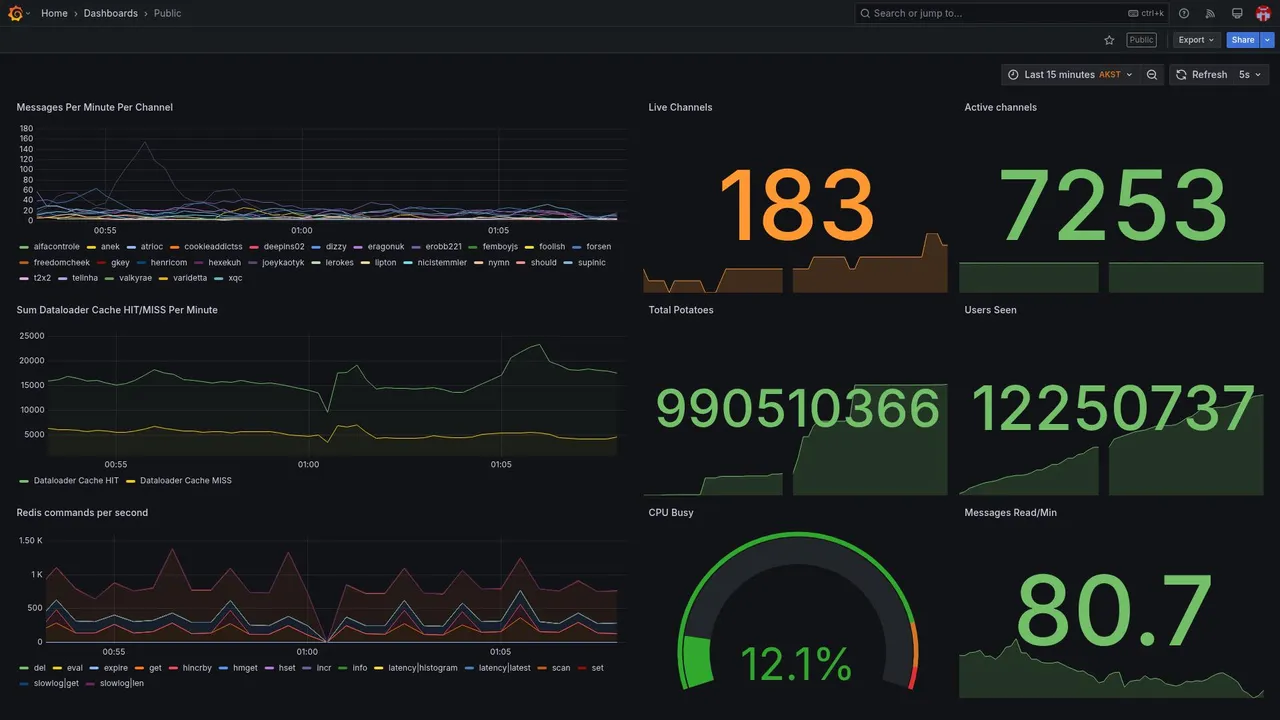Image resolution: width=1280 pixels, height=720 pixels.
Task: Expand the 5s refresh interval dropdown
Action: click(x=1251, y=75)
